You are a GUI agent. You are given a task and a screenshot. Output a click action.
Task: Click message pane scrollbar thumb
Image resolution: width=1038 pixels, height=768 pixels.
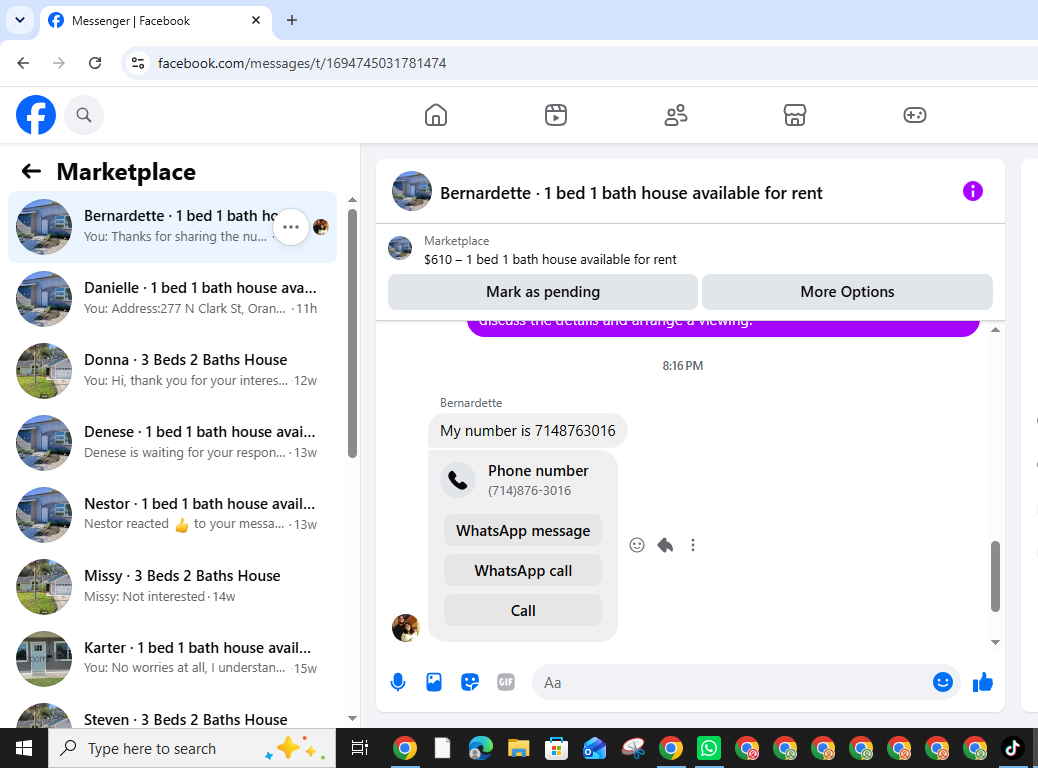pyautogui.click(x=995, y=576)
